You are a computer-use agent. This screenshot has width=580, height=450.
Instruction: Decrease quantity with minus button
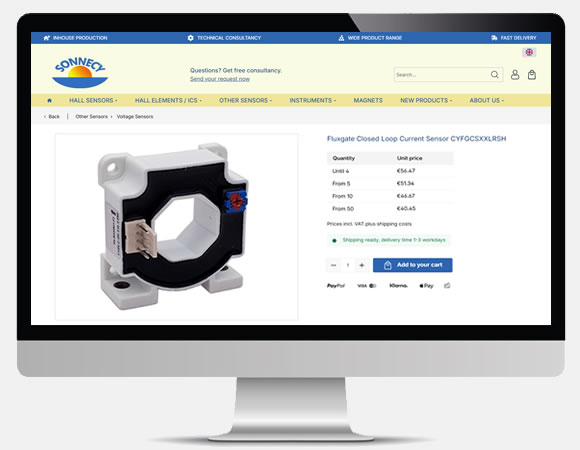pos(333,265)
